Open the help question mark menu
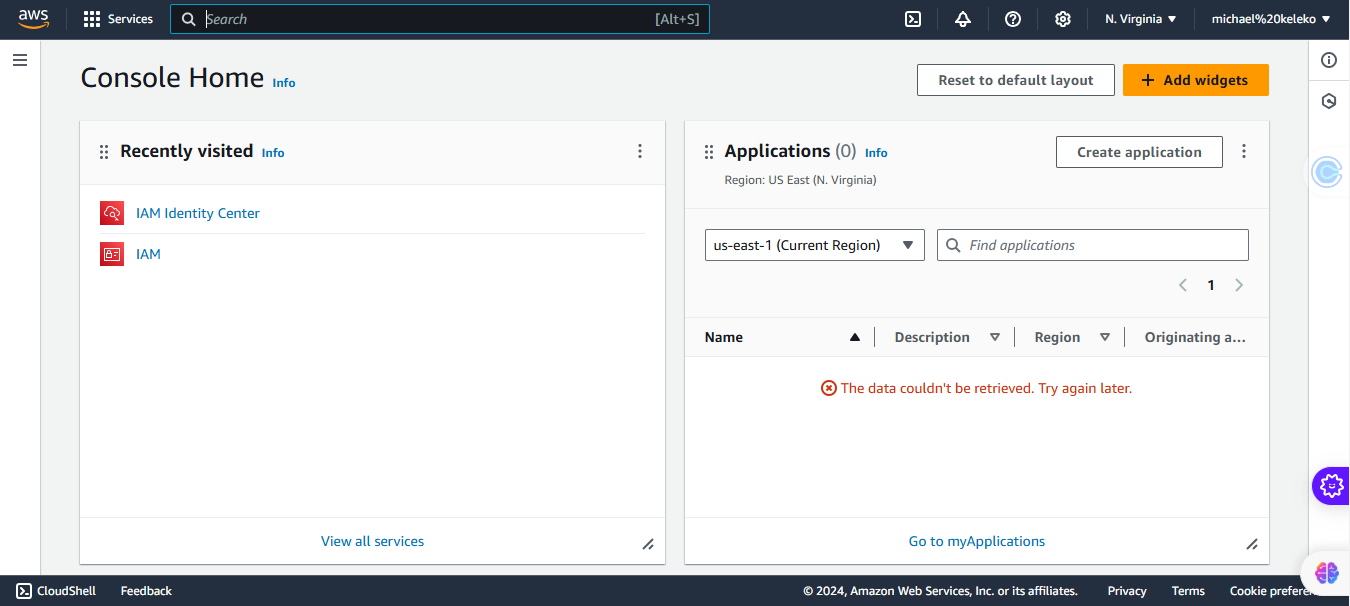Screen dimensions: 1350x606 tap(1013, 19)
